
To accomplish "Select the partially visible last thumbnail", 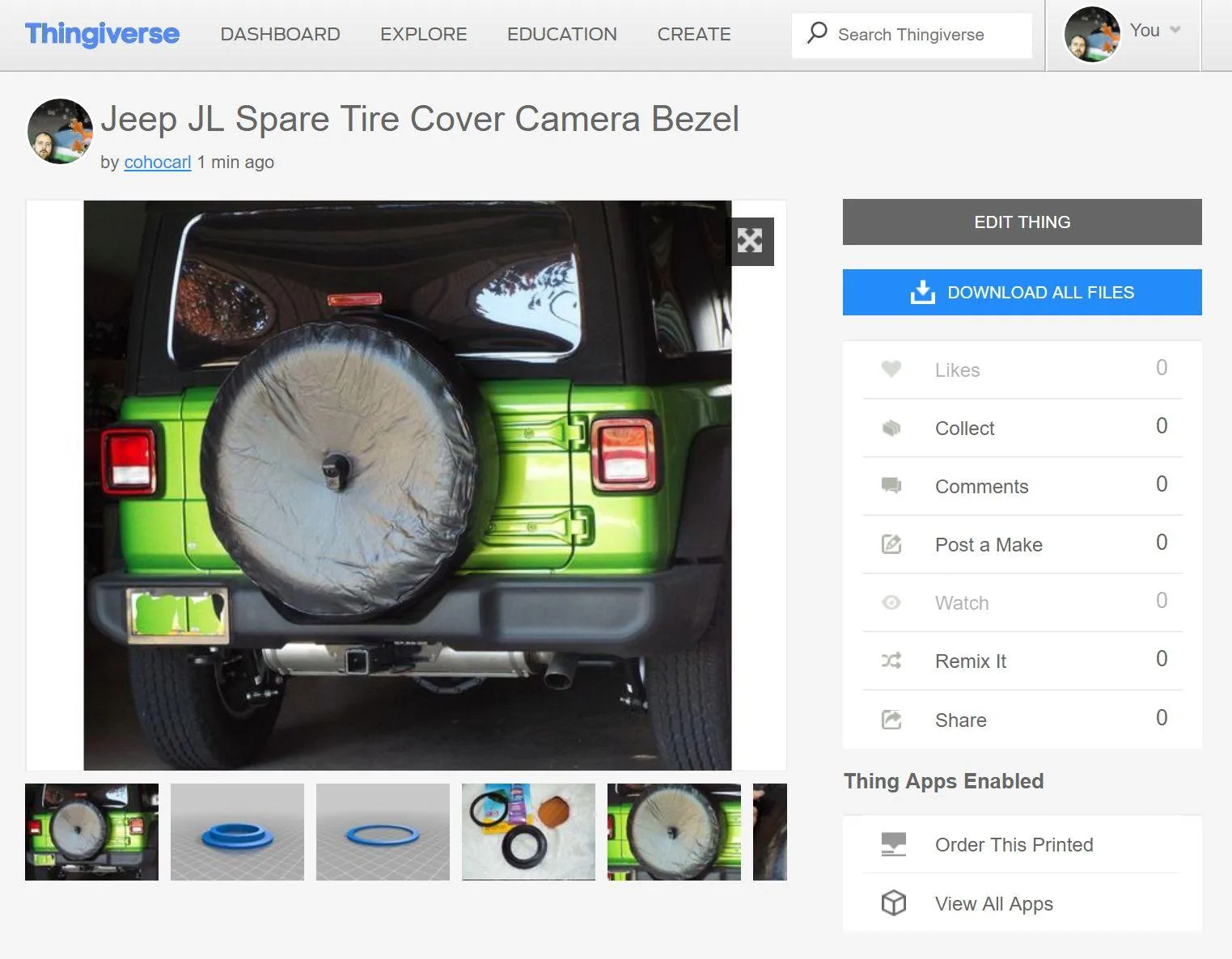I will tap(770, 832).
